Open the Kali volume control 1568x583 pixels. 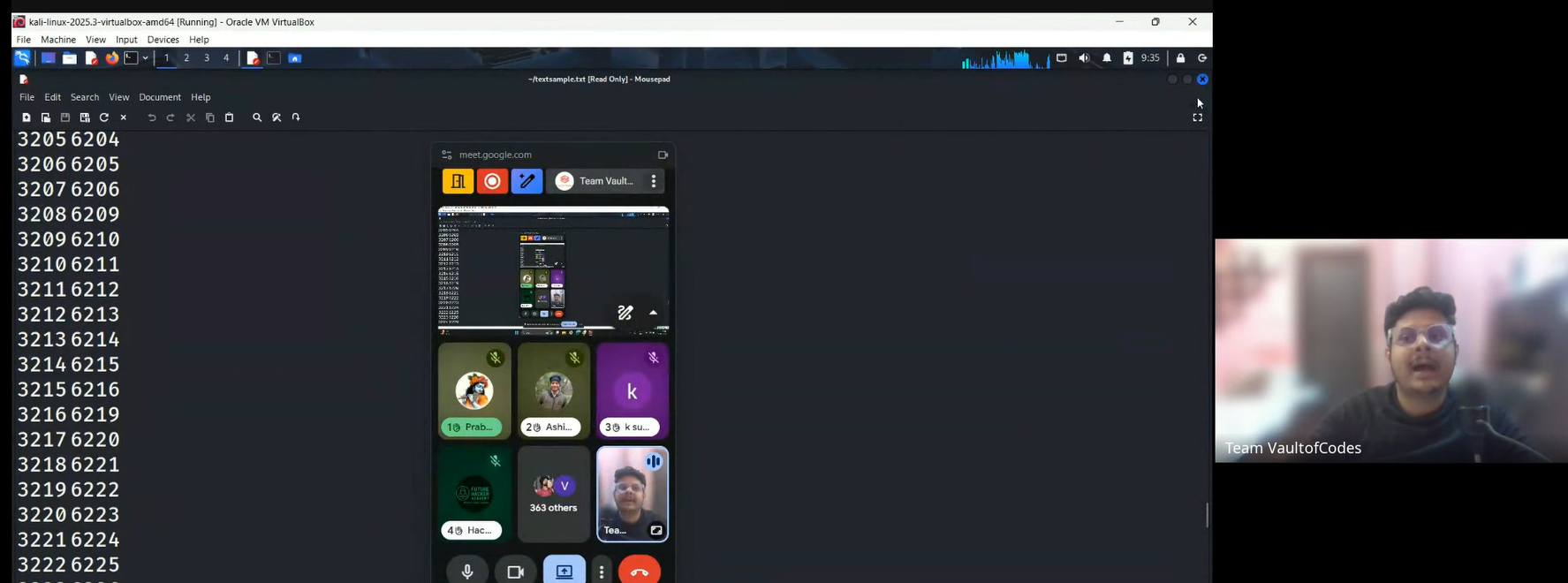1084,58
